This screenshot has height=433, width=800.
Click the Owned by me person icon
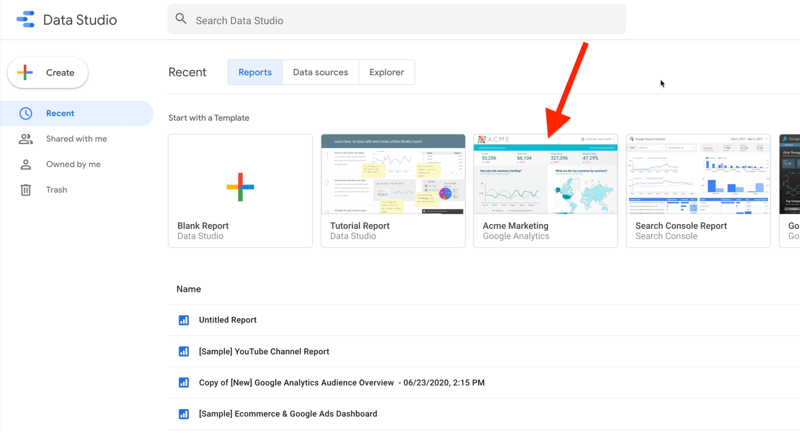tap(26, 164)
